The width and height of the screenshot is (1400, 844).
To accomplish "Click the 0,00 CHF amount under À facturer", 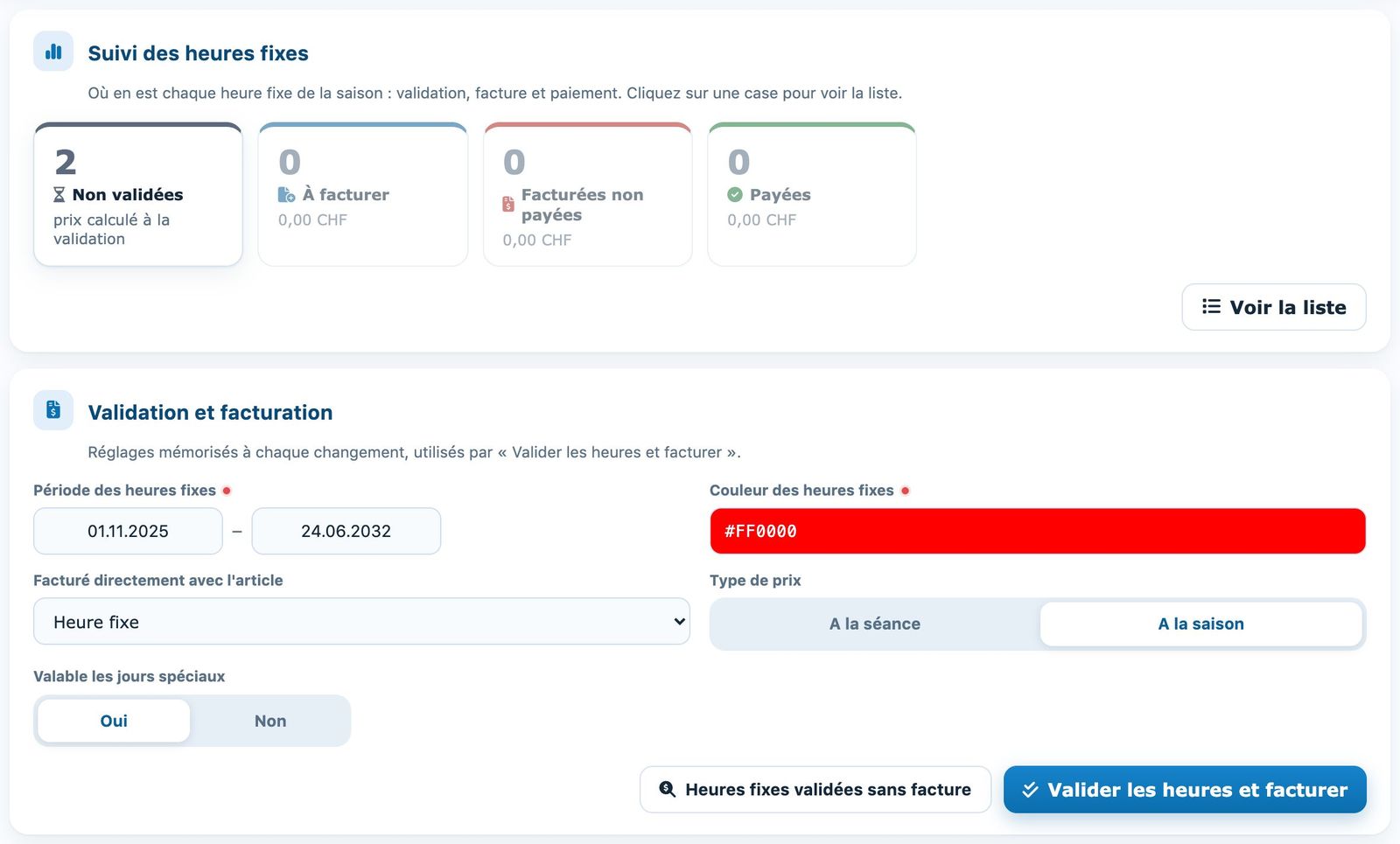I will pos(312,220).
